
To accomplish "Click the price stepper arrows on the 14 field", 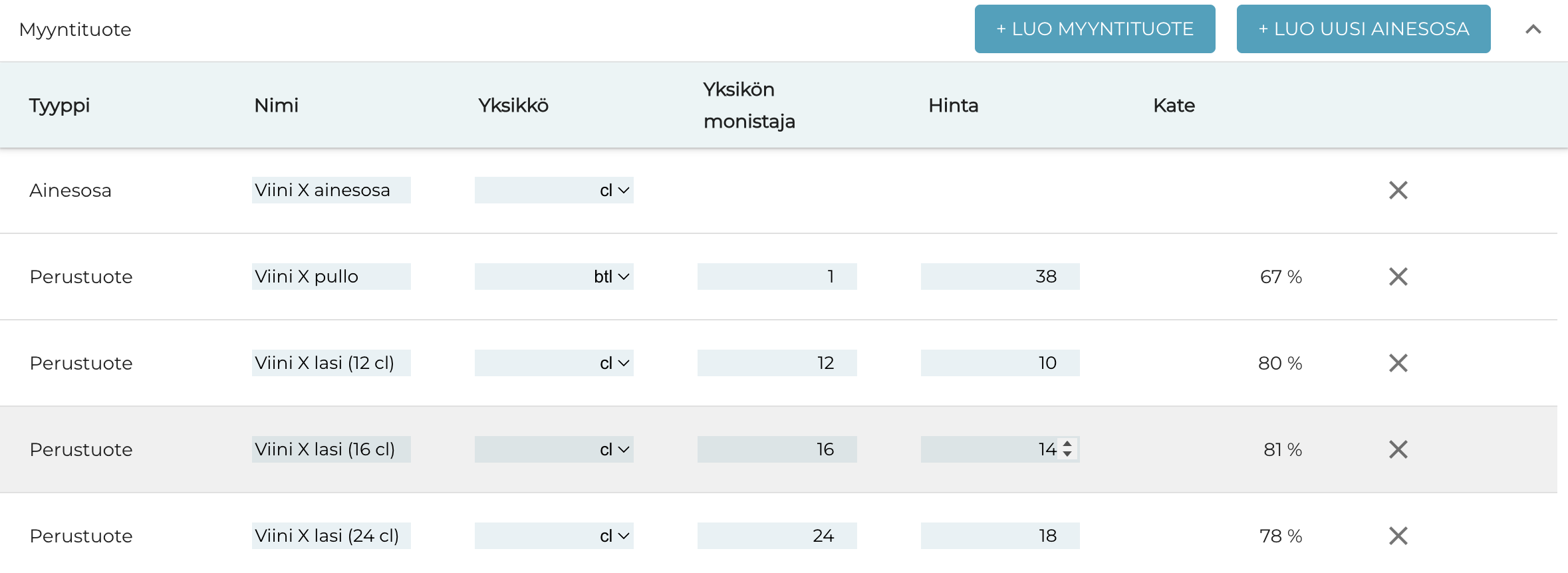I will click(1067, 449).
